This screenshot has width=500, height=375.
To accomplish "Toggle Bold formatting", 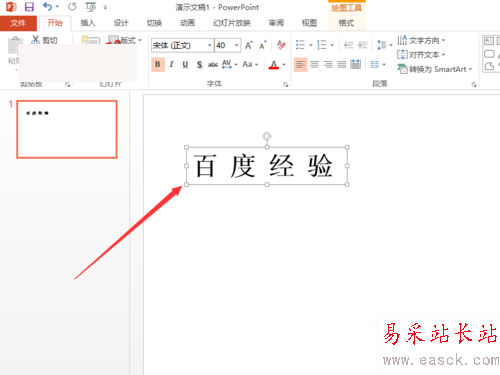I will point(158,64).
